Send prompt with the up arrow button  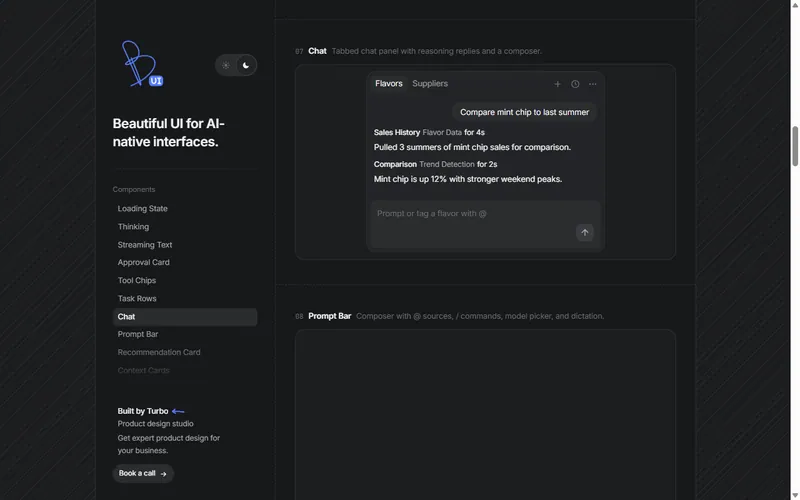[x=585, y=233]
